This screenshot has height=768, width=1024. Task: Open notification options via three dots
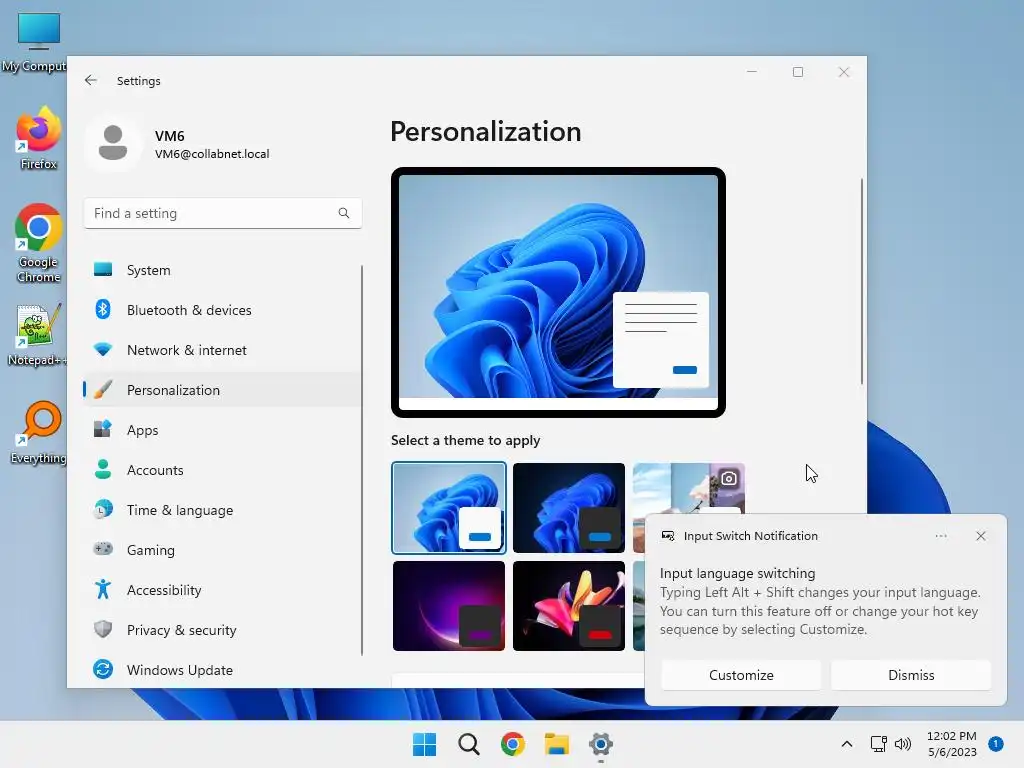(941, 536)
